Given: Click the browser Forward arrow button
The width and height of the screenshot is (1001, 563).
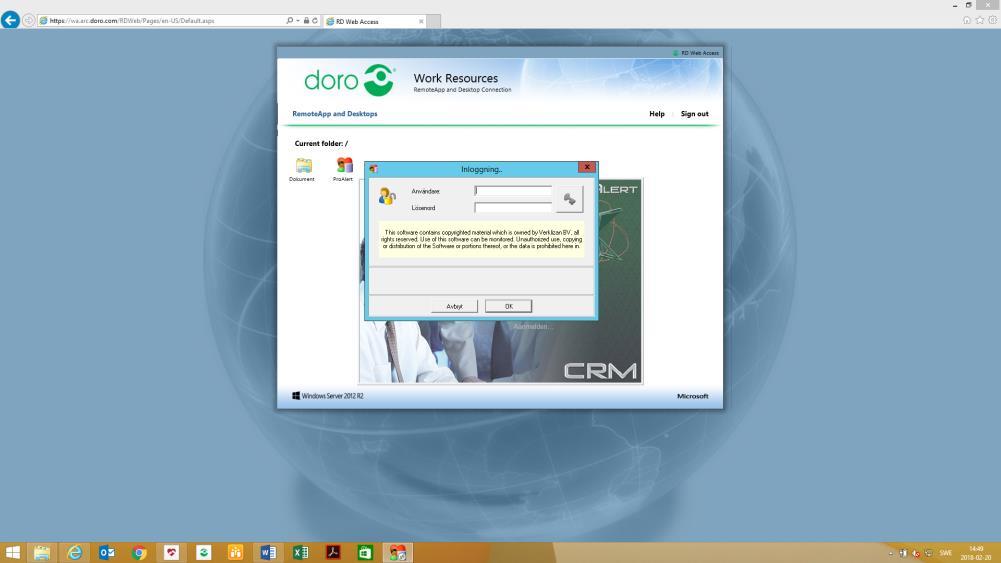Looking at the screenshot, I should pos(29,20).
